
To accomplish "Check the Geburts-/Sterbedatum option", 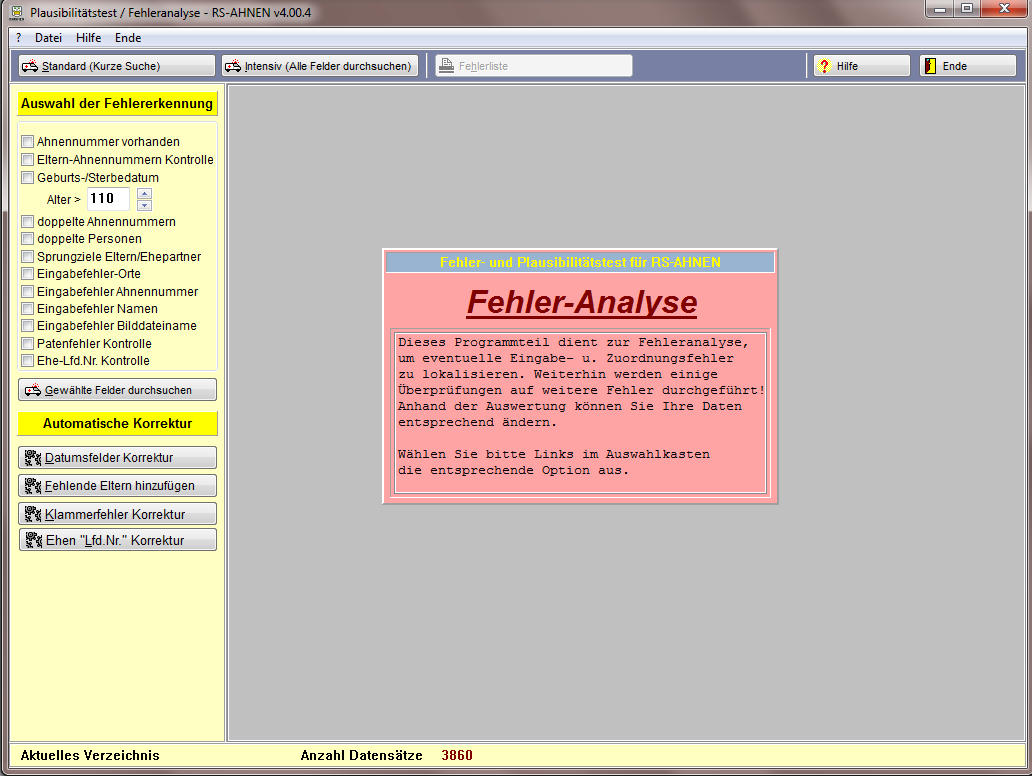I will [x=28, y=177].
